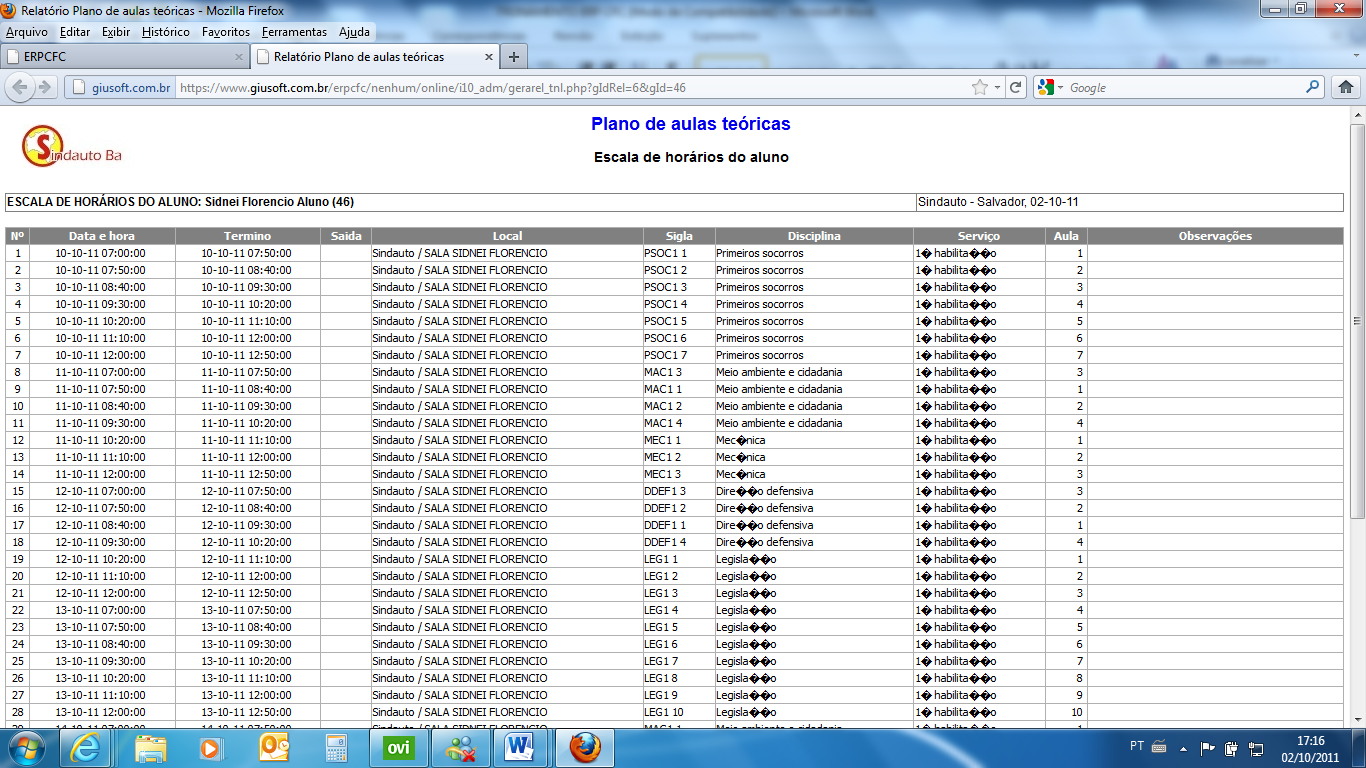Click the search magnifier icon in Google box
Screen dimensions: 1366x768
click(1314, 87)
